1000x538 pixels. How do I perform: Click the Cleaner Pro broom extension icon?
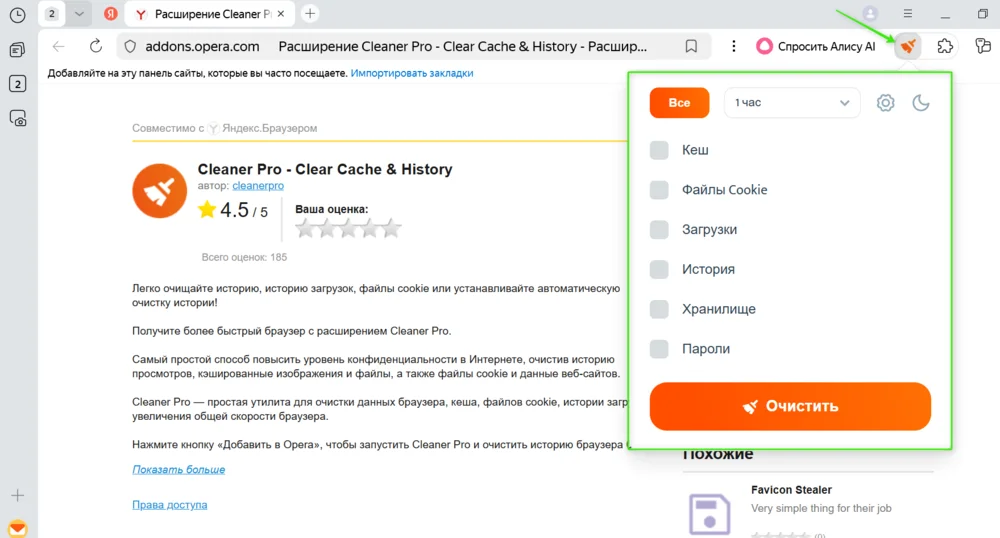(x=908, y=46)
